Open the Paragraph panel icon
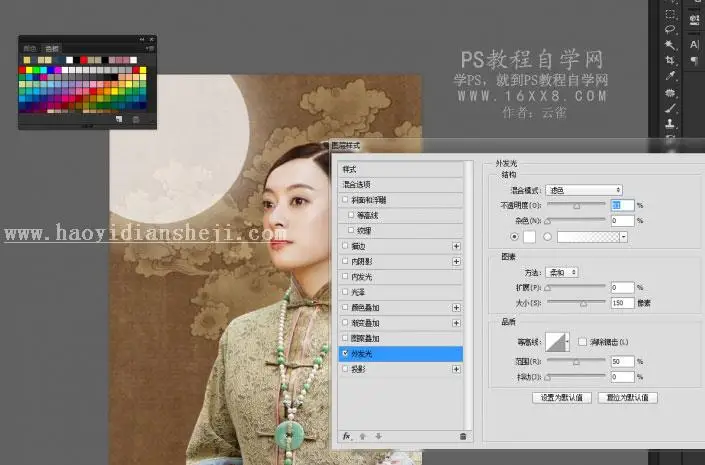The width and height of the screenshot is (705, 465). [694, 60]
